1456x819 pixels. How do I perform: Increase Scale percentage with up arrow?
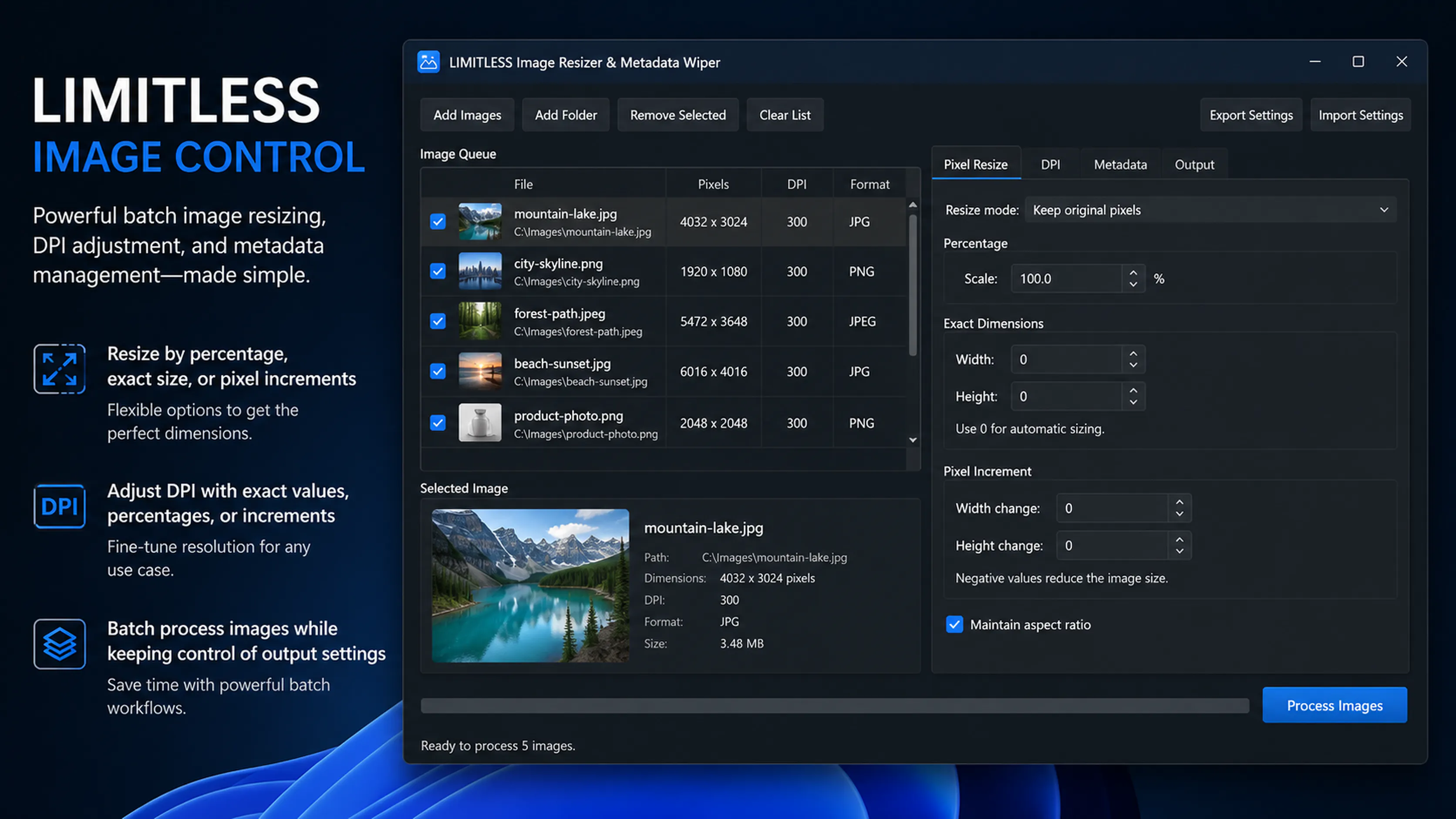click(x=1133, y=273)
